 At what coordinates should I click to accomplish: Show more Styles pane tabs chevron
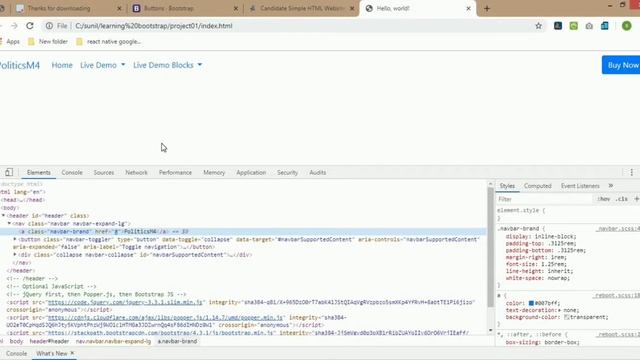click(611, 186)
